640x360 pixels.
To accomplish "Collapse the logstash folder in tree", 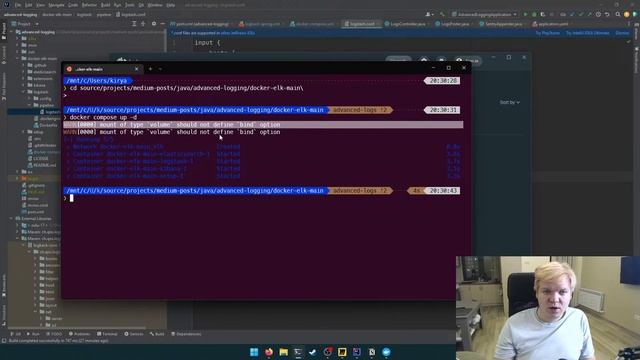I will point(24,92).
